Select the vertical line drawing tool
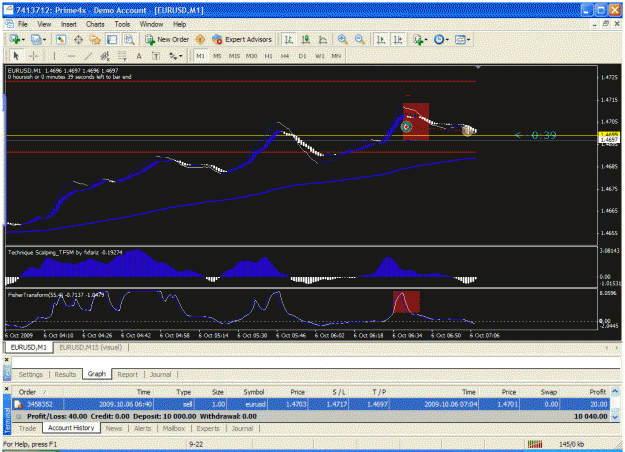This screenshot has height=452, width=625. [x=54, y=56]
